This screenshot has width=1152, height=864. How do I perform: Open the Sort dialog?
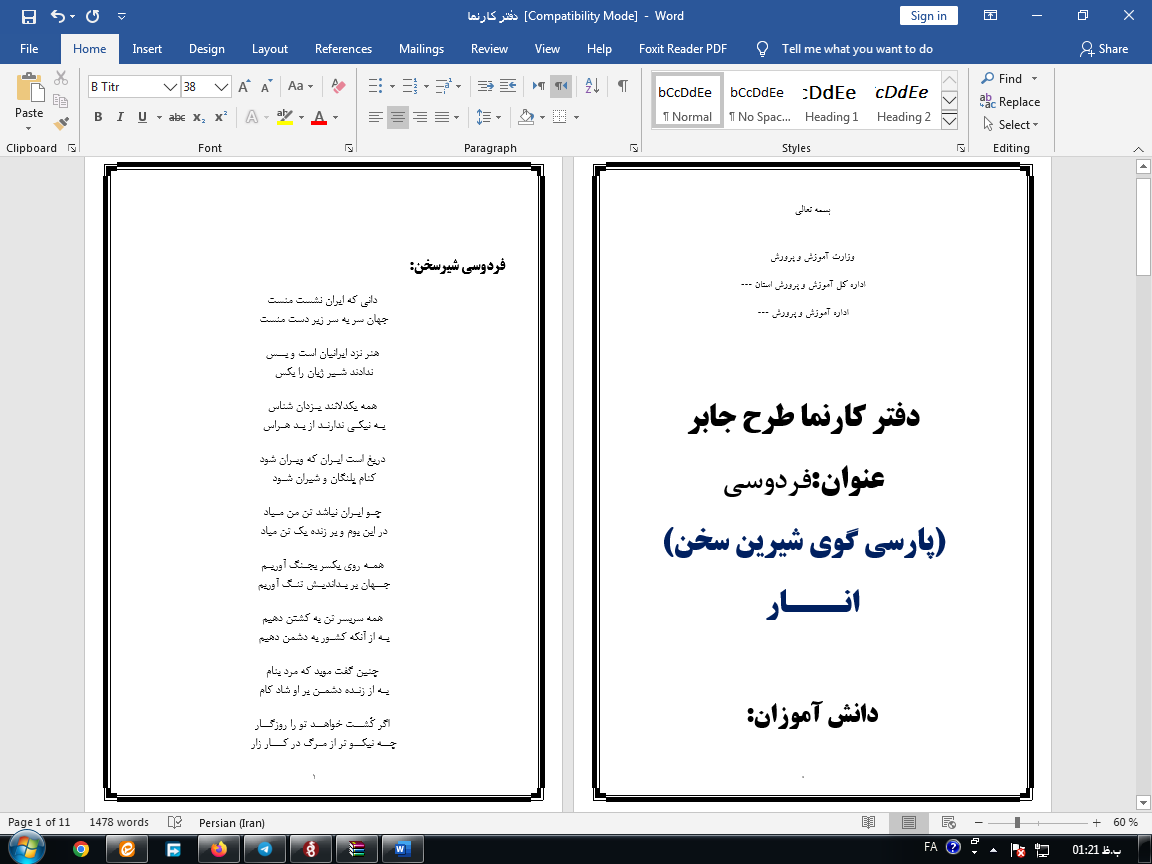[x=591, y=86]
